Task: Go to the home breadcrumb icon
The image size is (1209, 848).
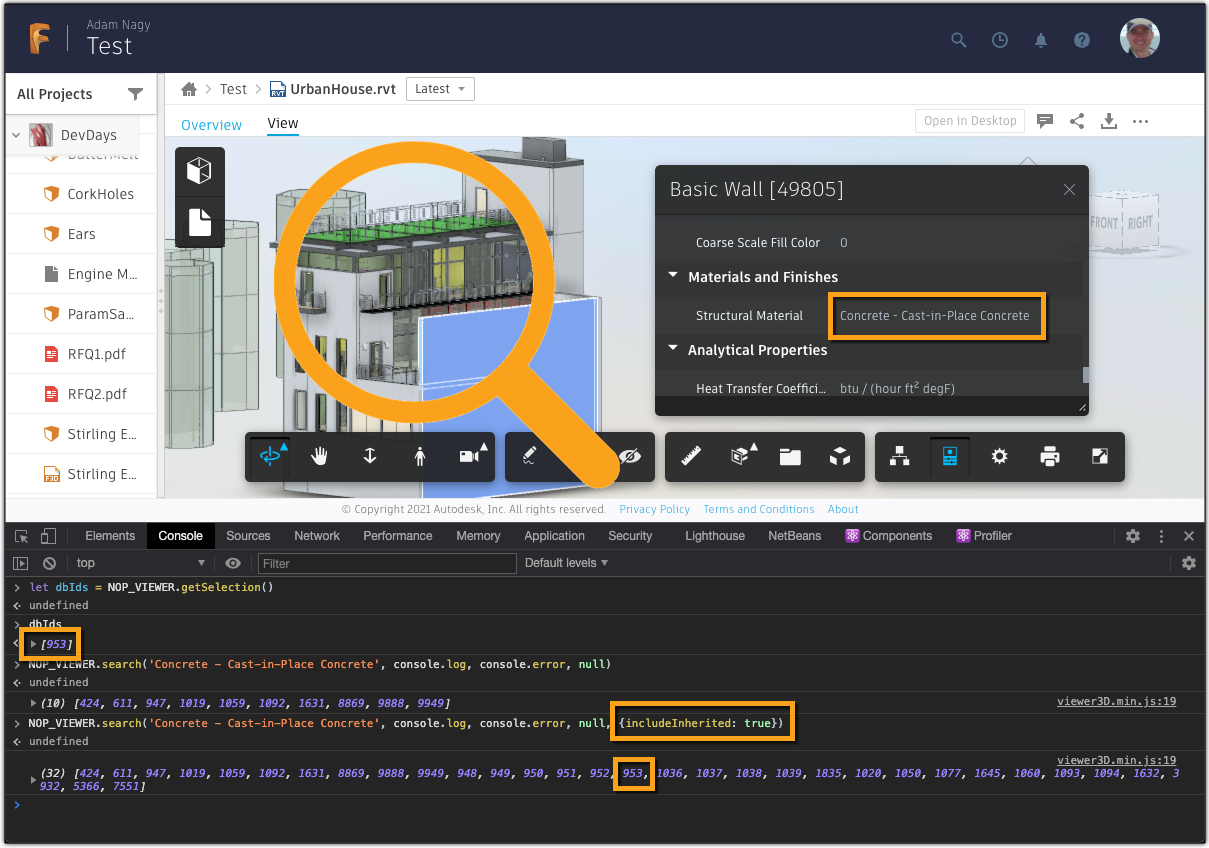Action: click(x=189, y=89)
